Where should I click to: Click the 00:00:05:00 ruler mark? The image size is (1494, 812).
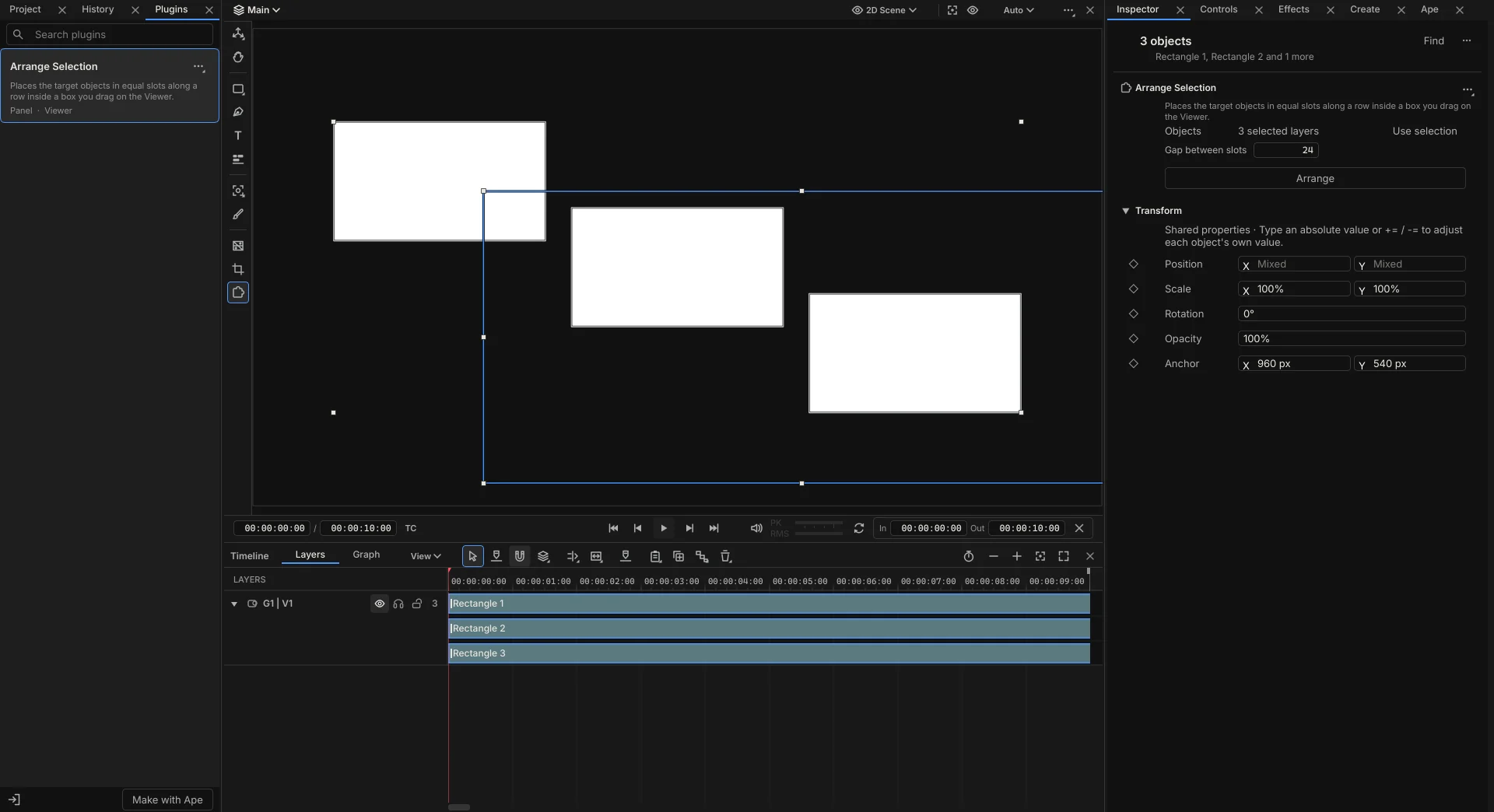click(800, 581)
